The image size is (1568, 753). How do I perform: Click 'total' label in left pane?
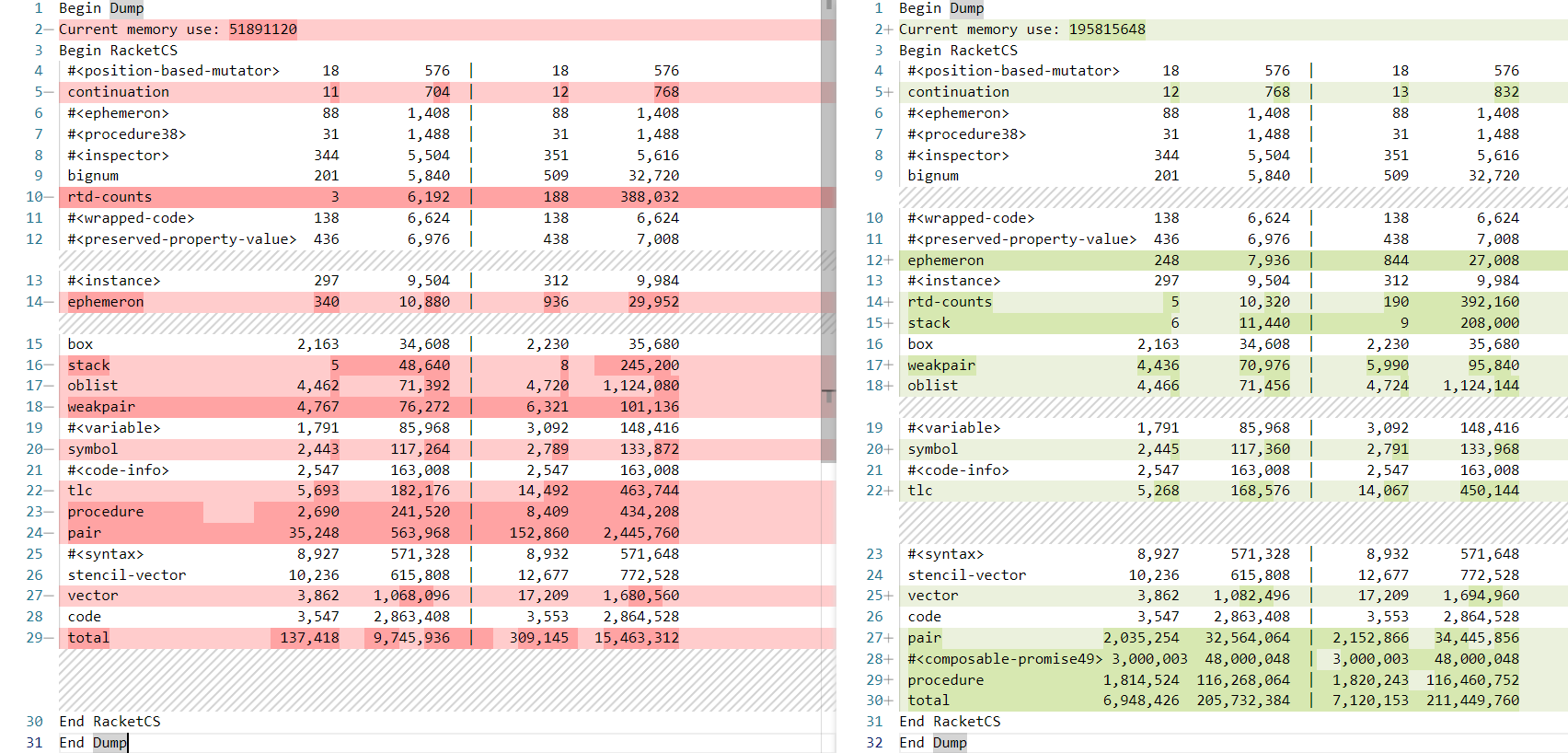coord(88,638)
